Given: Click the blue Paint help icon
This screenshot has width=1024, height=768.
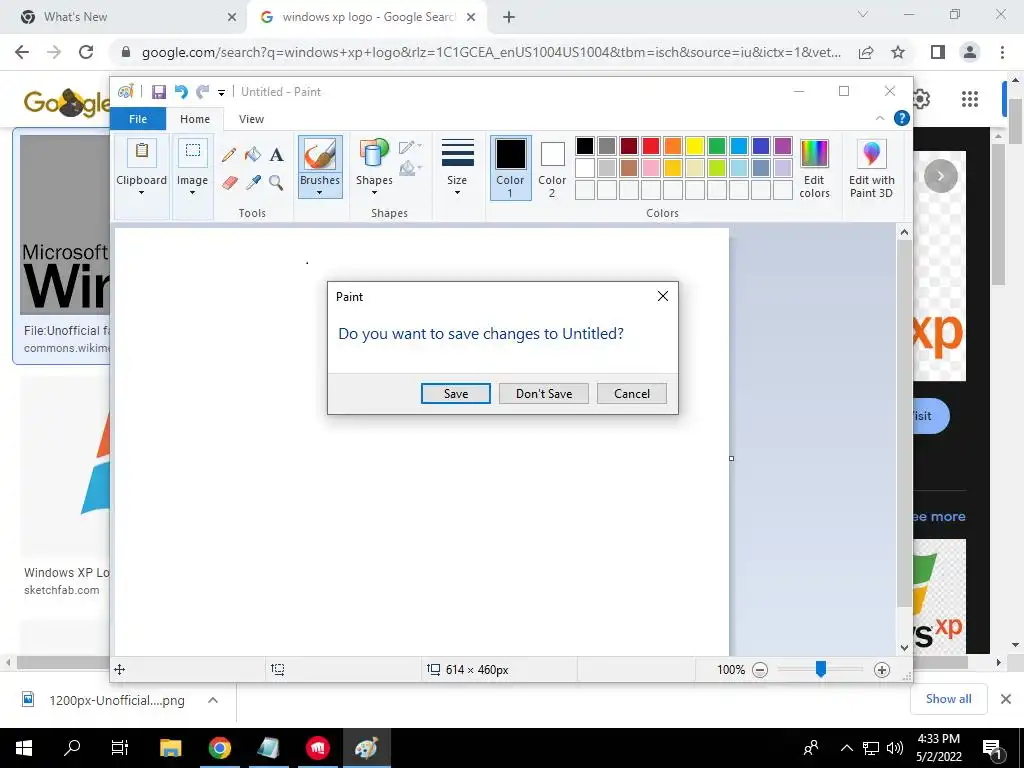Looking at the screenshot, I should (901, 118).
